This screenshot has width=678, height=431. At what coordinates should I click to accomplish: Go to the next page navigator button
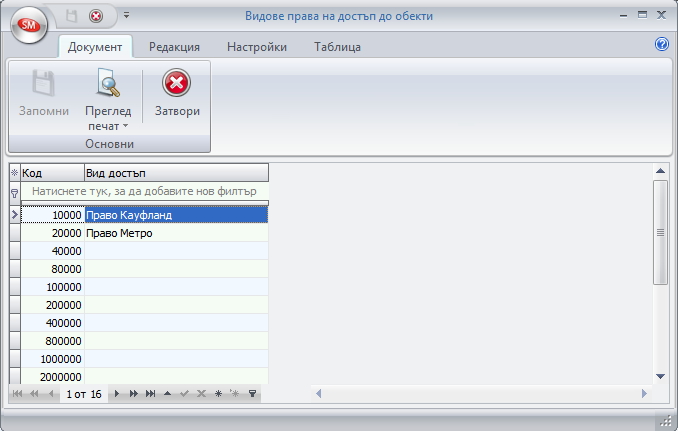pos(134,393)
